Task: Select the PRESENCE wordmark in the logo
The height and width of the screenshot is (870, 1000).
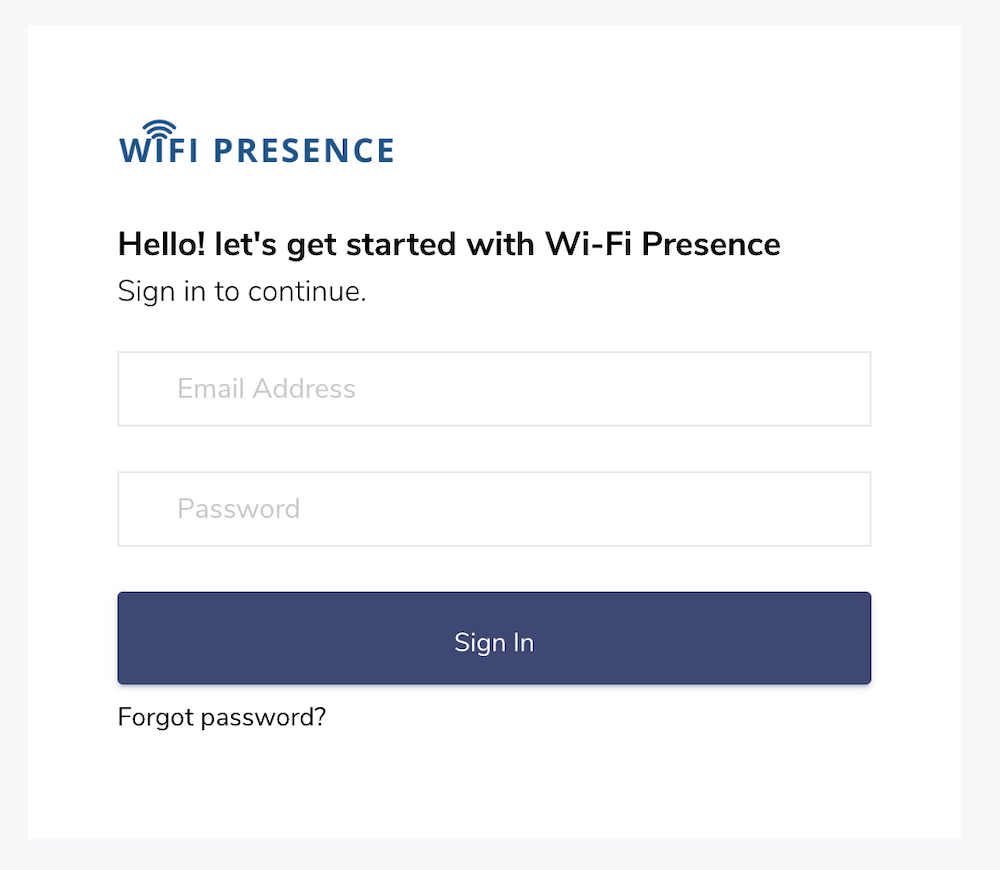Action: tap(304, 151)
